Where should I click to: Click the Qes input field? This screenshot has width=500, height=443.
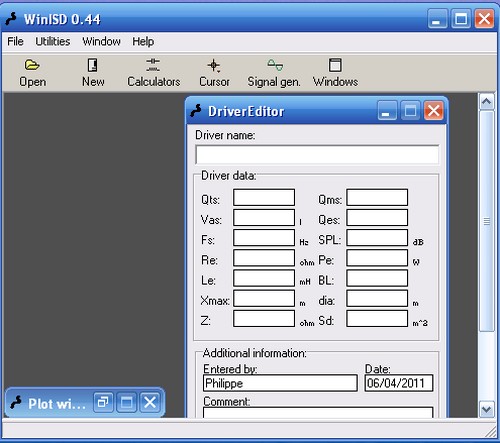coord(377,217)
